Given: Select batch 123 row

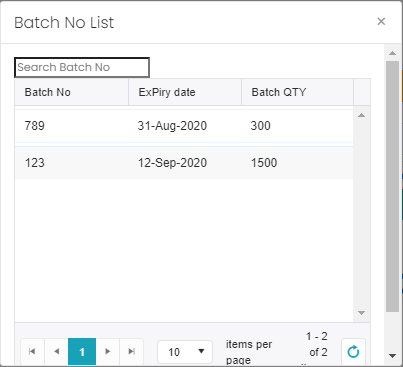Looking at the screenshot, I should pyautogui.click(x=184, y=163).
